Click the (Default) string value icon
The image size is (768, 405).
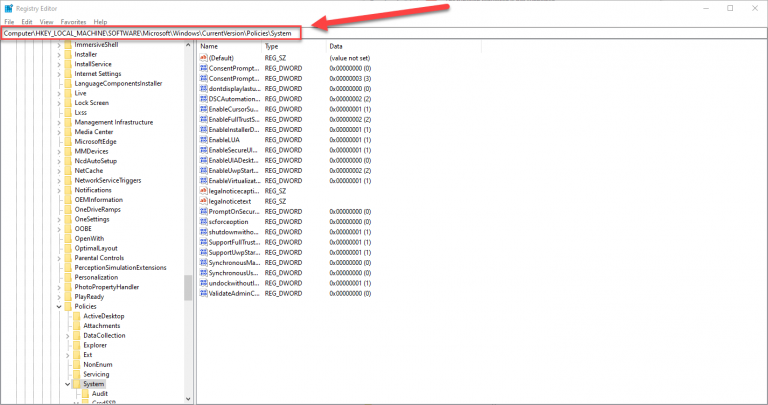[x=204, y=58]
